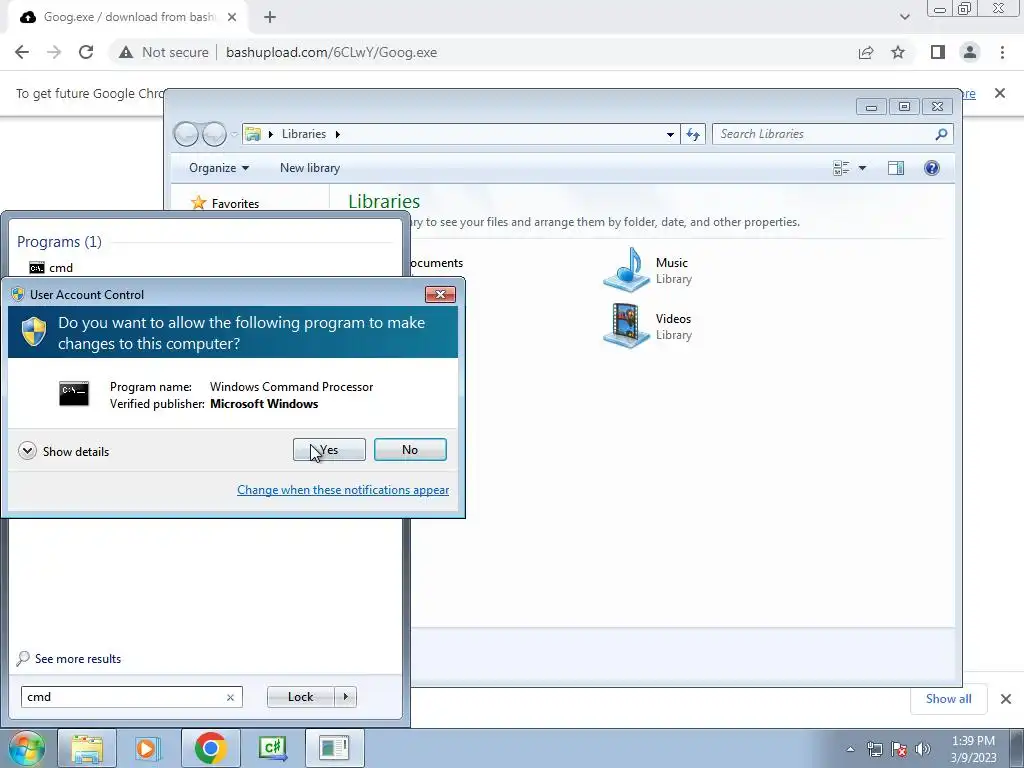Click Yes in User Account Control dialog

(x=329, y=450)
